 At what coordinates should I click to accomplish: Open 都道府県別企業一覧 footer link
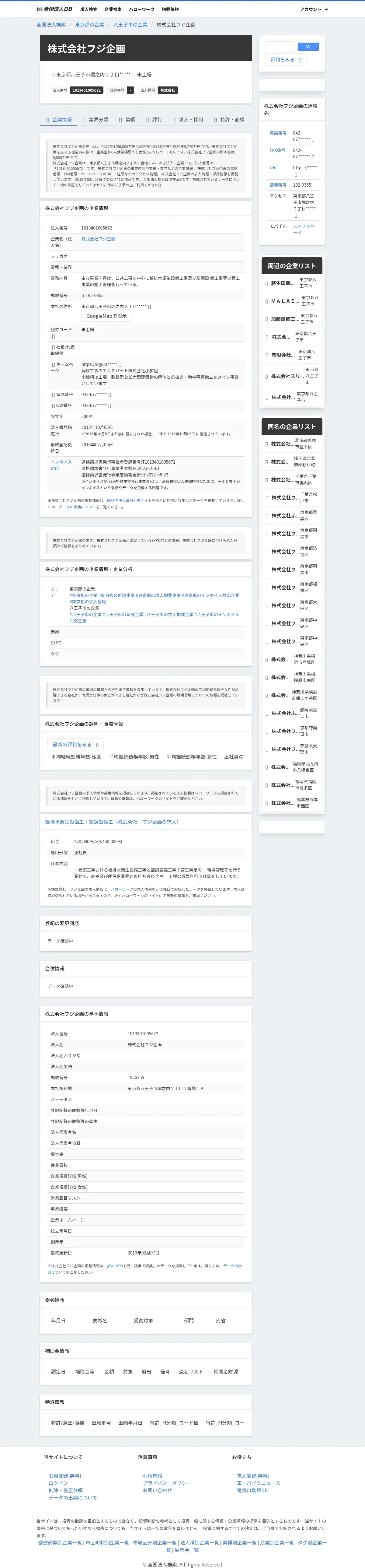click(x=60, y=1542)
